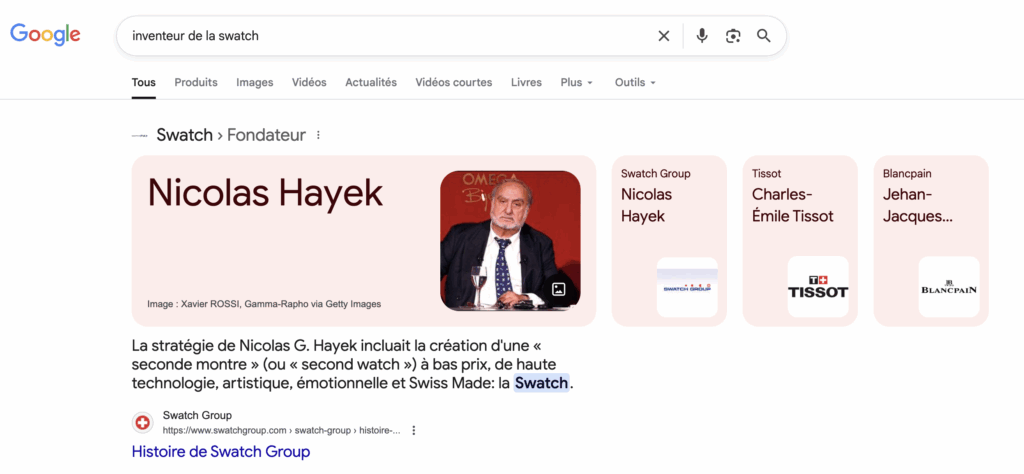Expand the Outils dropdown
1024x474 pixels.
pyautogui.click(x=635, y=82)
